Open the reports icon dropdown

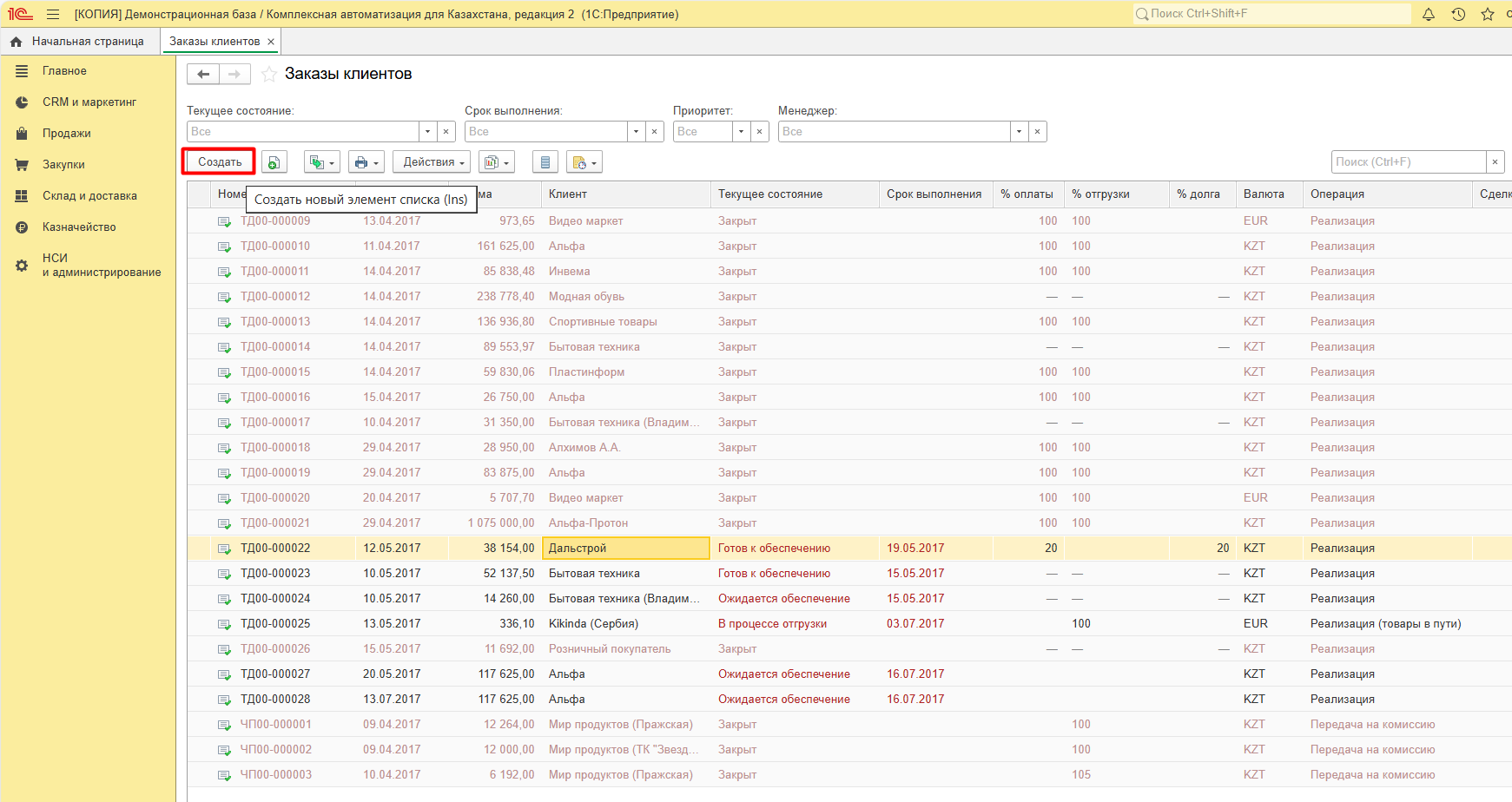tap(496, 162)
